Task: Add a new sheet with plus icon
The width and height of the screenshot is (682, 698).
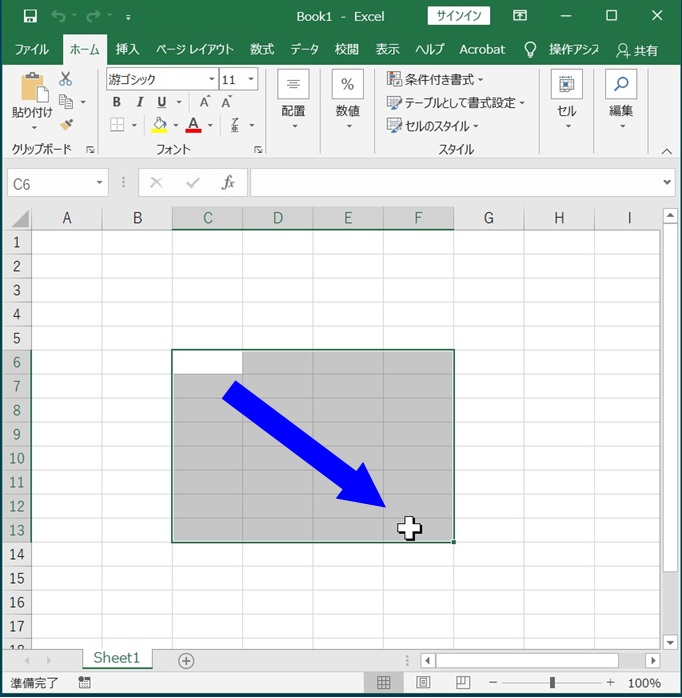Action: point(186,661)
